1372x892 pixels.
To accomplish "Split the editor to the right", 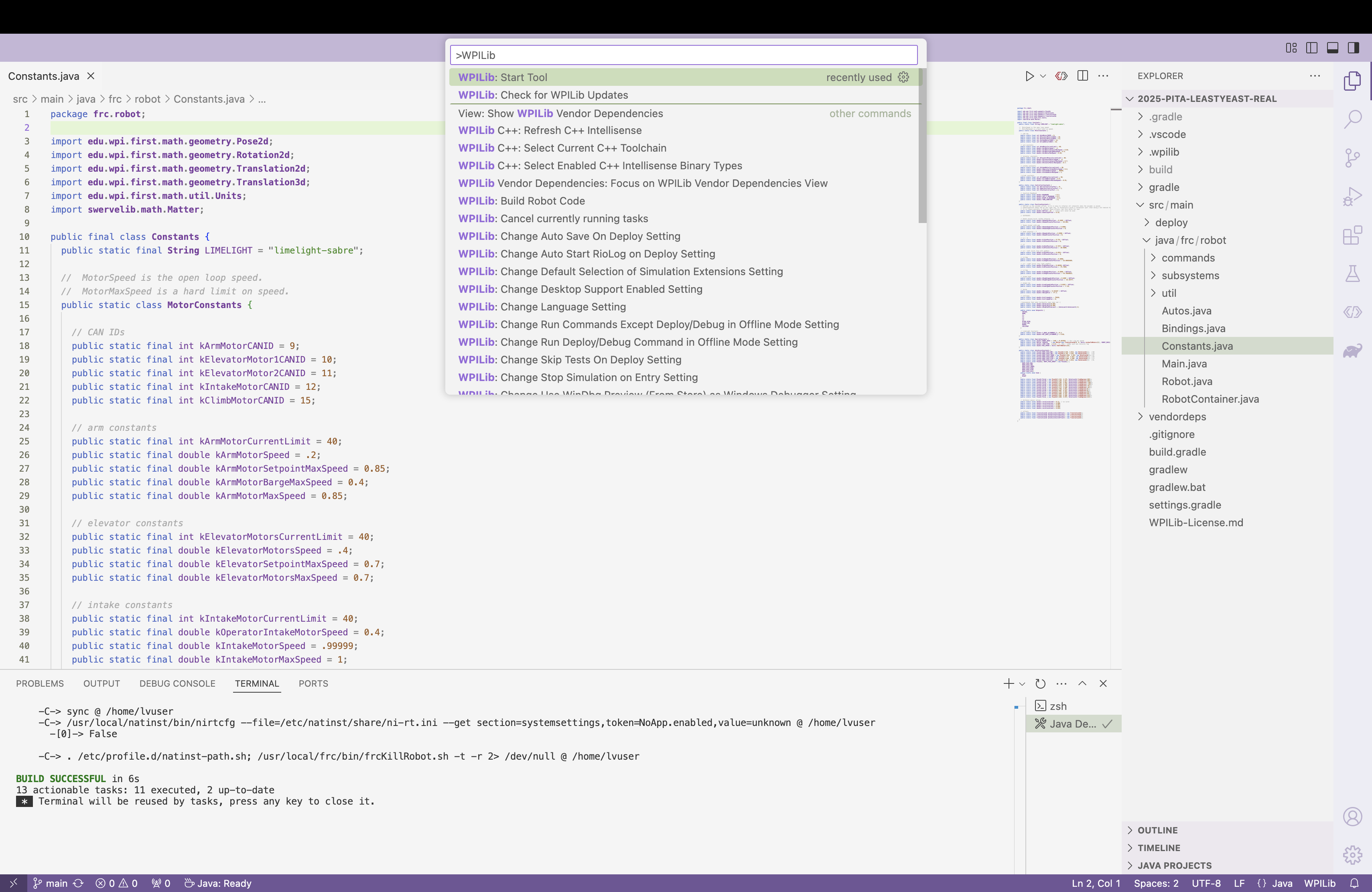I will click(x=1083, y=76).
